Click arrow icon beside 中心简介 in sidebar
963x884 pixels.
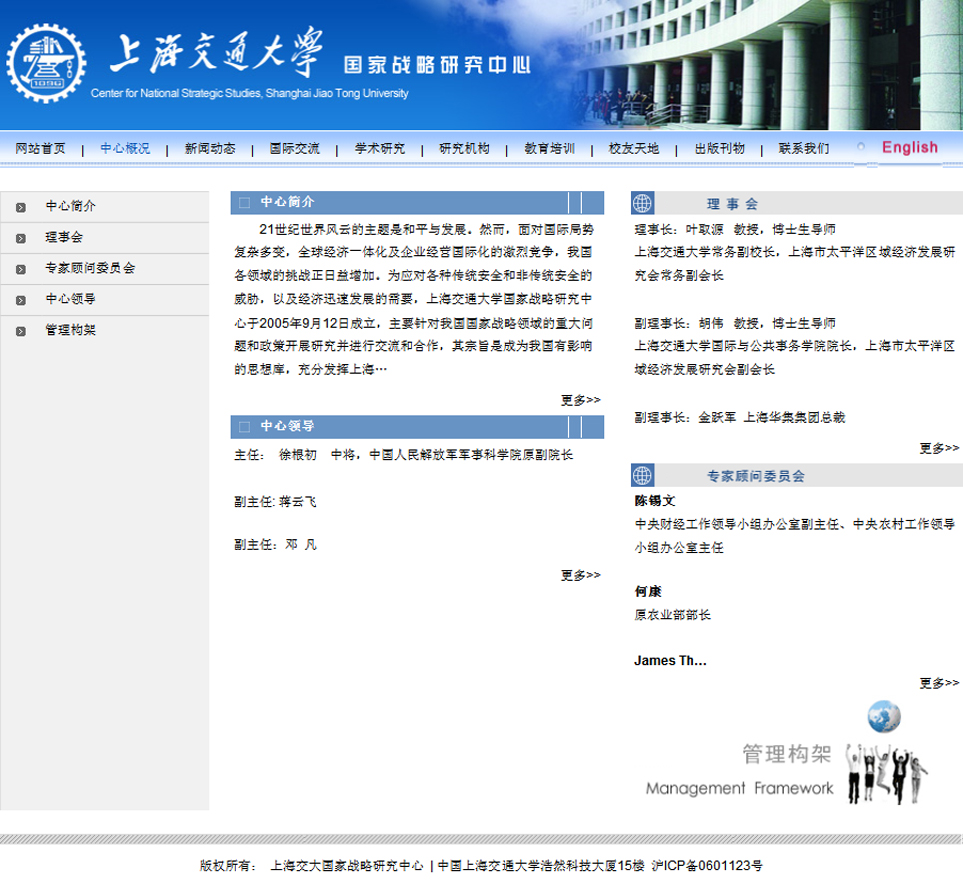pyautogui.click(x=21, y=207)
